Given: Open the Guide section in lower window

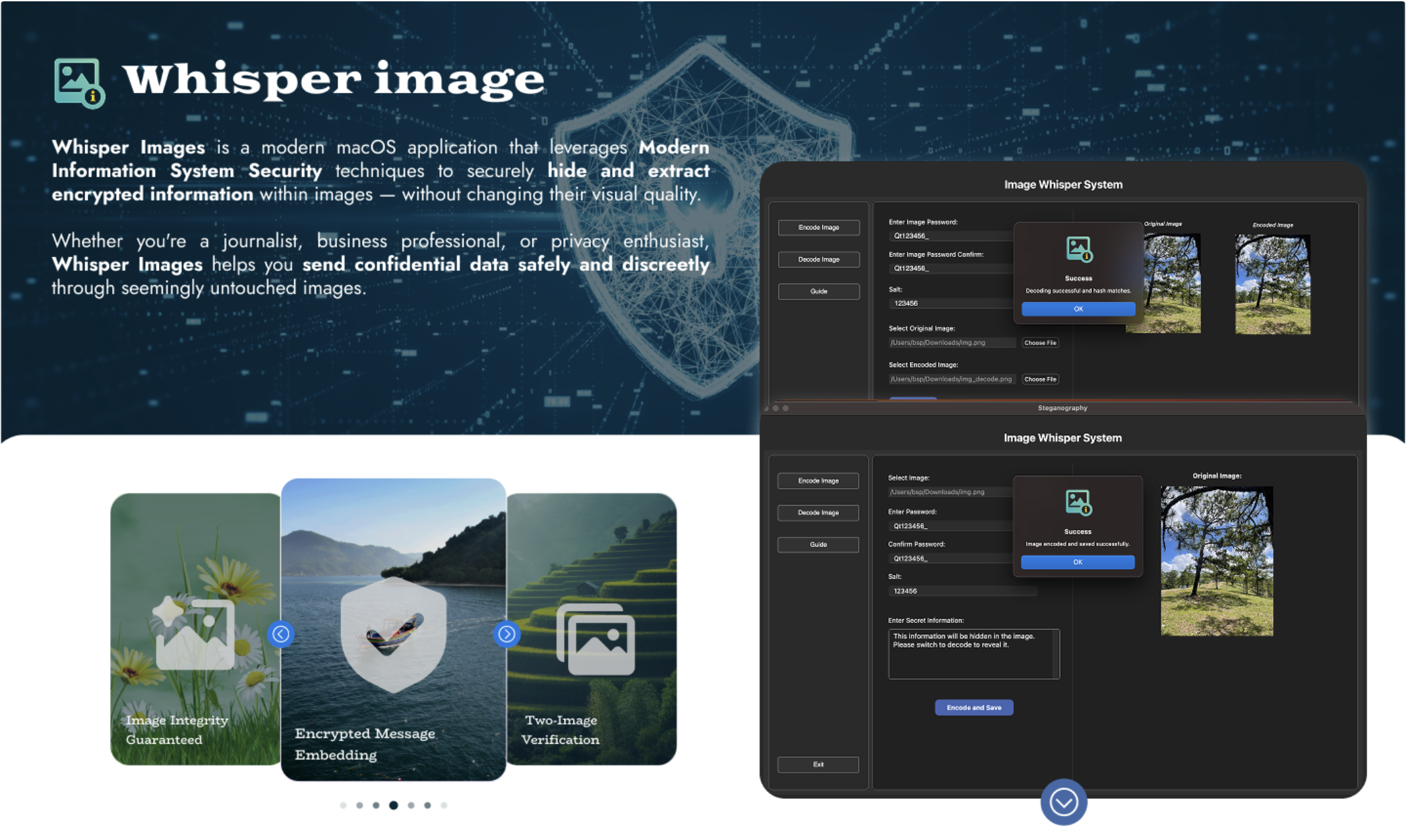Looking at the screenshot, I should pyautogui.click(x=818, y=544).
